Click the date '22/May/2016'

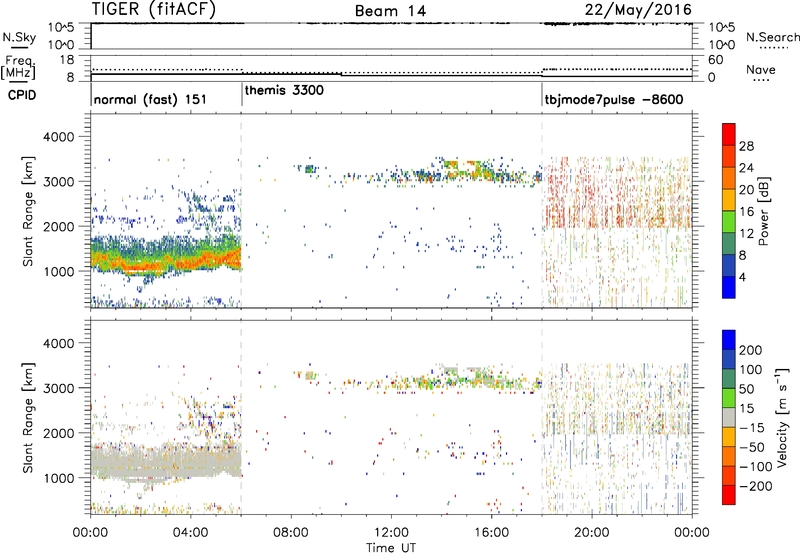coord(638,9)
